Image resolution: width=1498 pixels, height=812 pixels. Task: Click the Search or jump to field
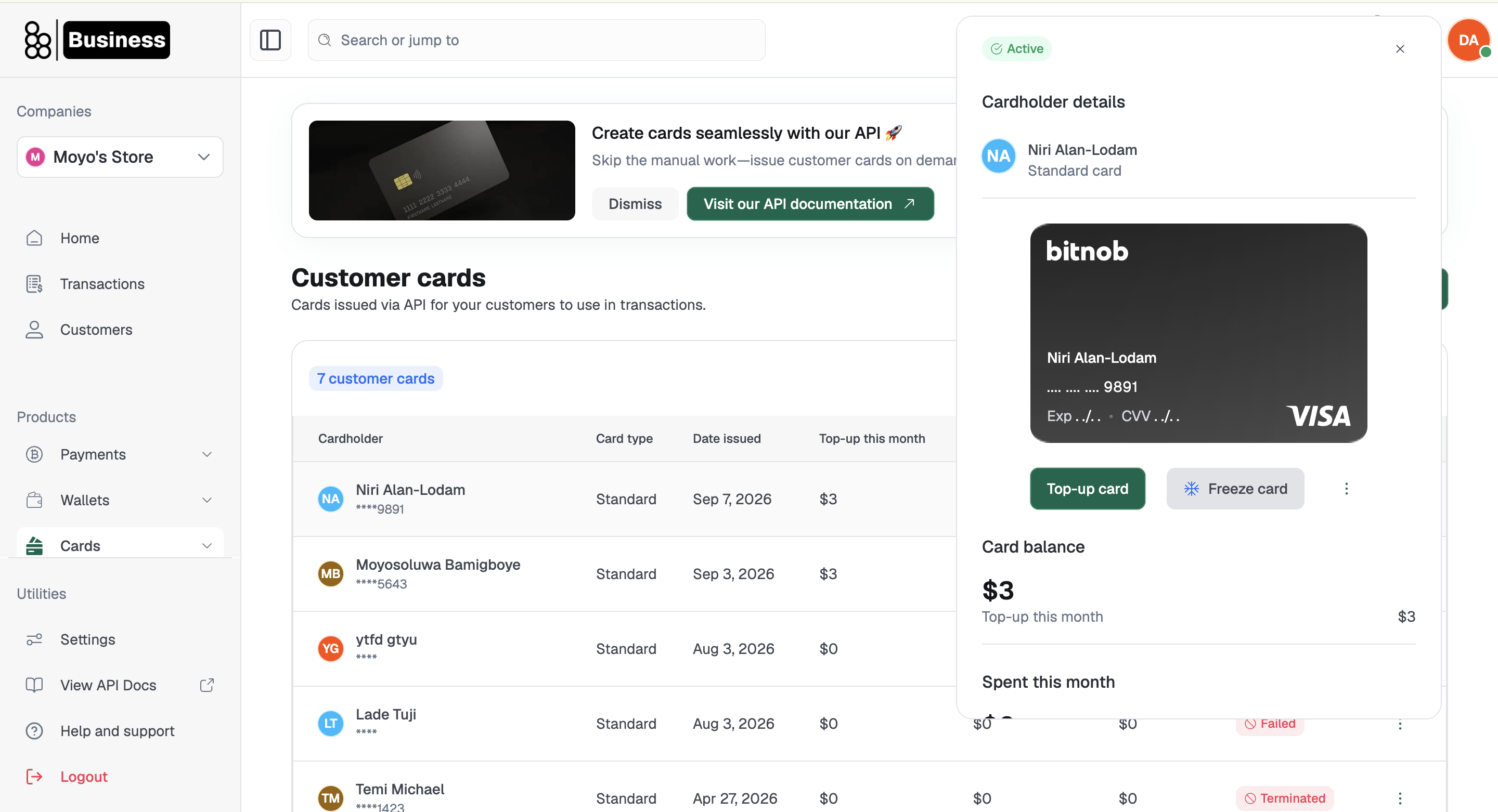(x=536, y=40)
